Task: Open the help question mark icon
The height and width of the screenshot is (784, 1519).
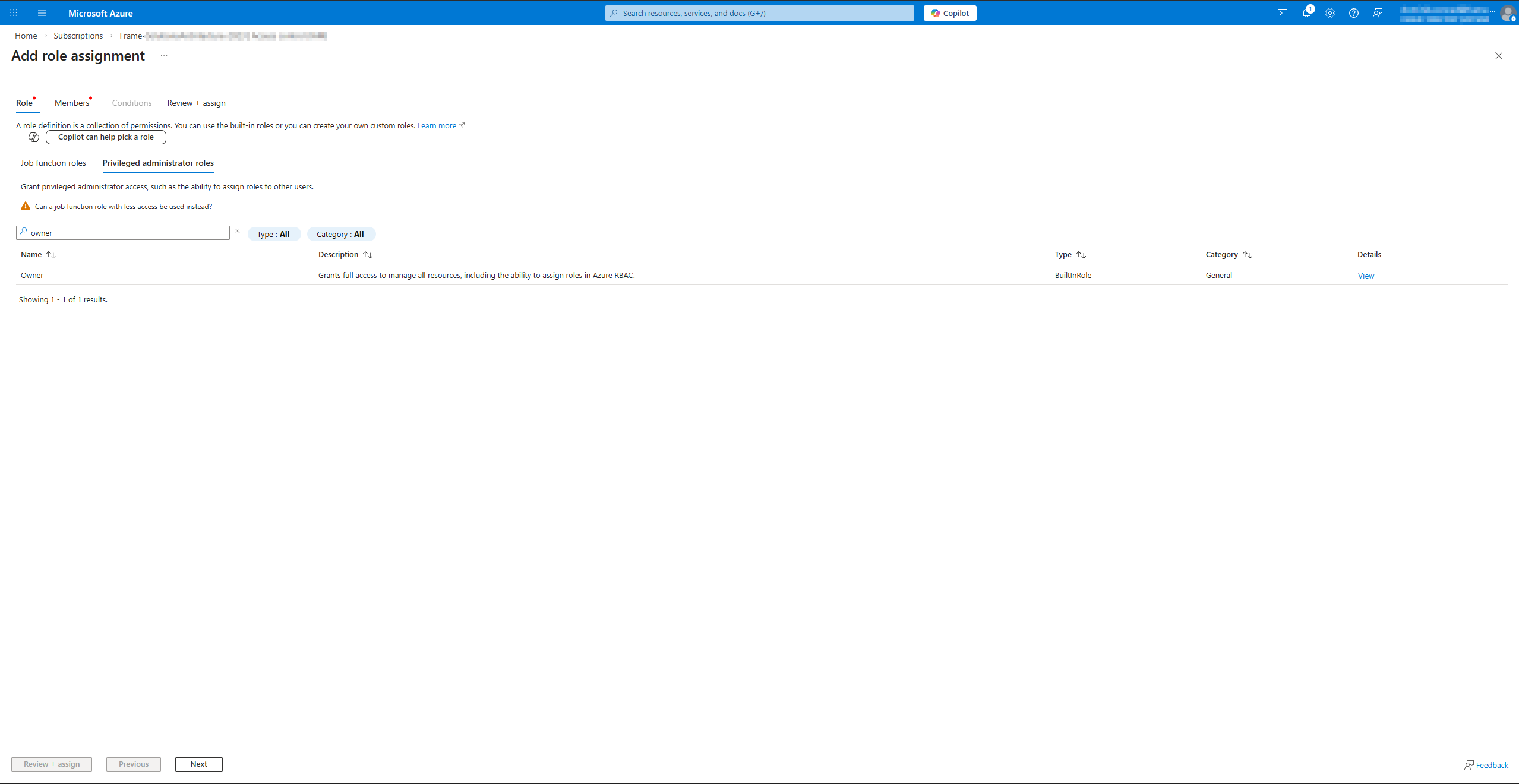Action: (1353, 13)
